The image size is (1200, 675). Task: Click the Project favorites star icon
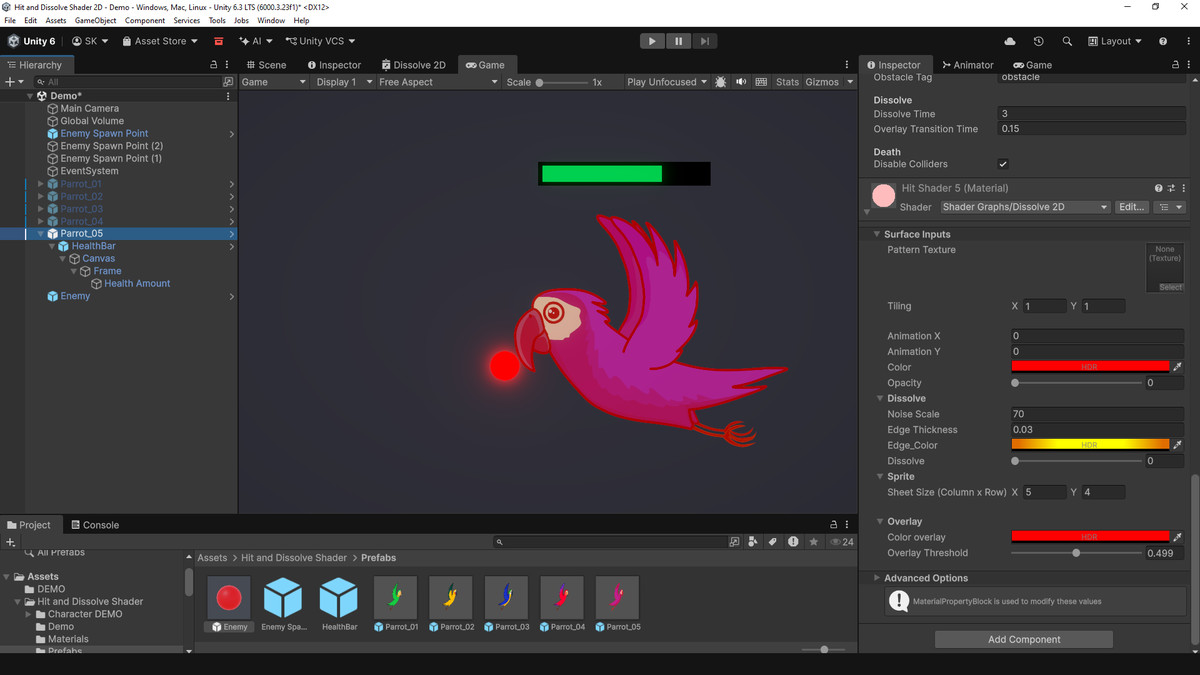click(x=814, y=542)
